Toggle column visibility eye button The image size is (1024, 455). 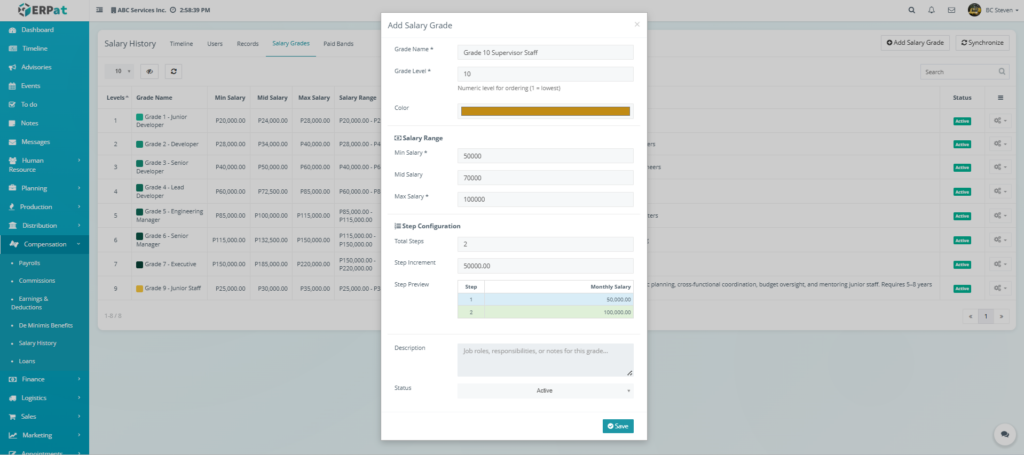pyautogui.click(x=148, y=72)
